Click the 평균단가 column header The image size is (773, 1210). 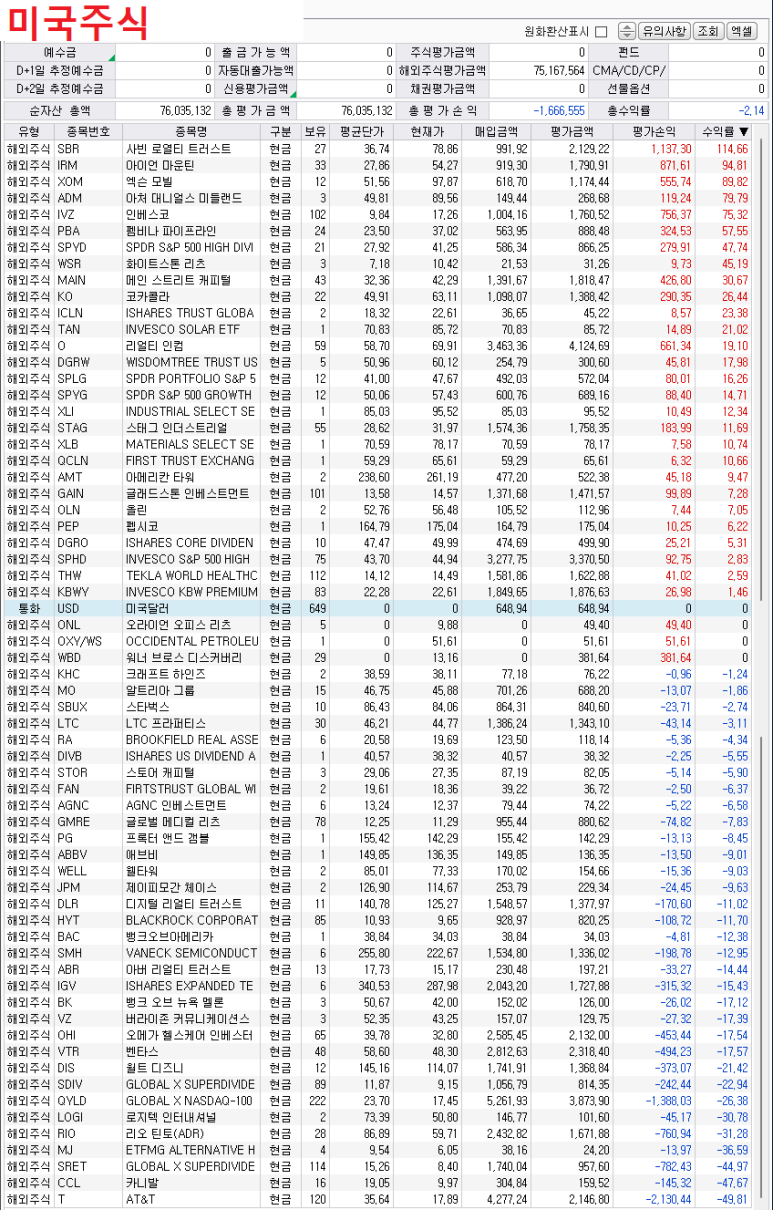pos(361,132)
